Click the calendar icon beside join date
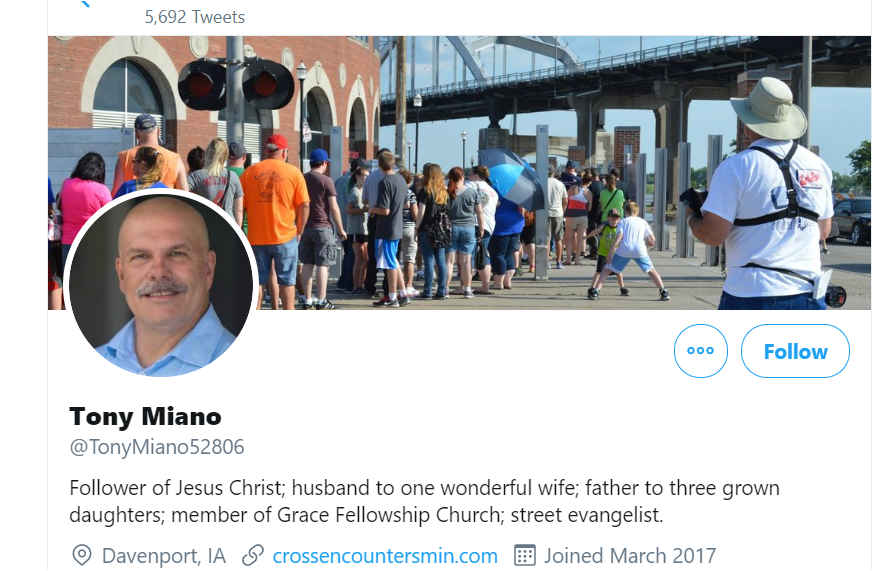The height and width of the screenshot is (571, 891). [x=524, y=555]
